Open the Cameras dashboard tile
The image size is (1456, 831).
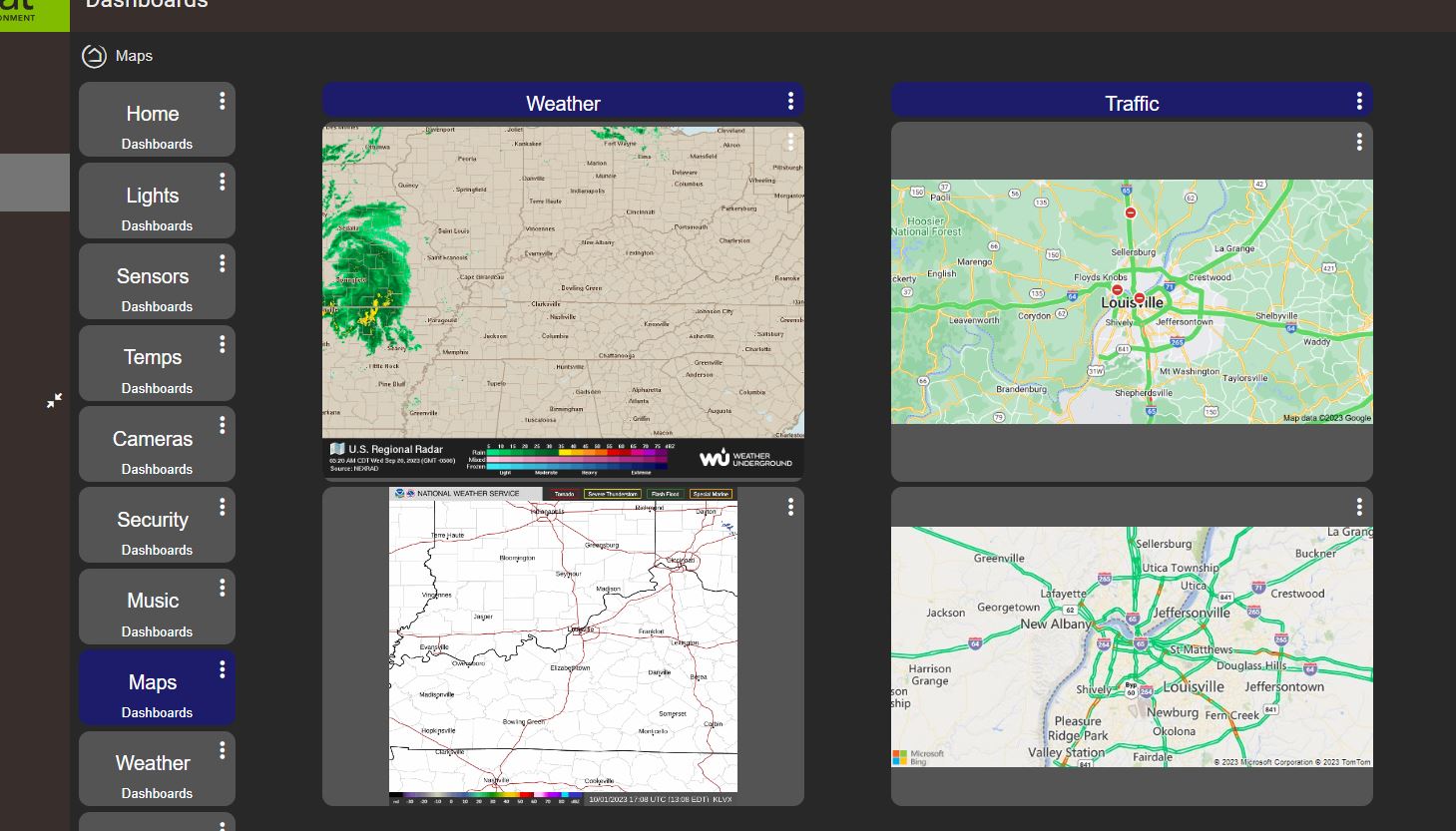click(x=157, y=444)
